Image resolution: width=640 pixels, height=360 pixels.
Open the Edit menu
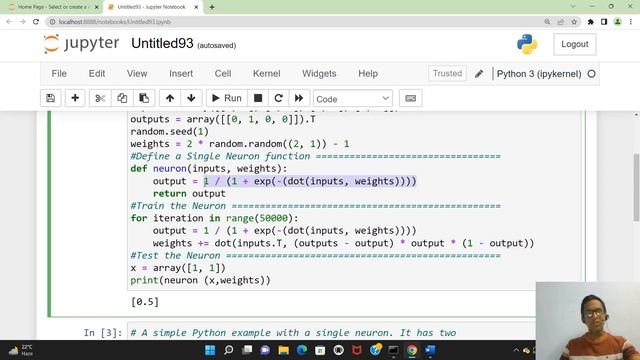pyautogui.click(x=97, y=74)
